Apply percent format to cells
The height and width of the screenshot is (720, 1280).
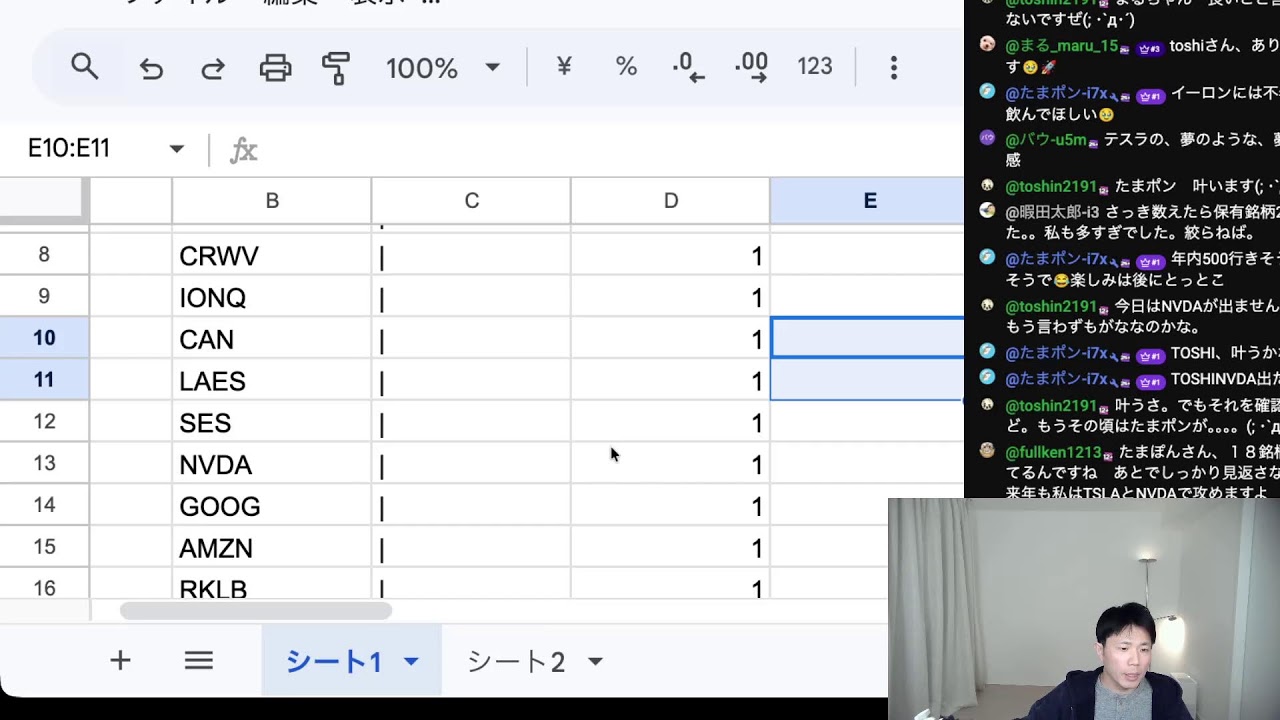626,67
